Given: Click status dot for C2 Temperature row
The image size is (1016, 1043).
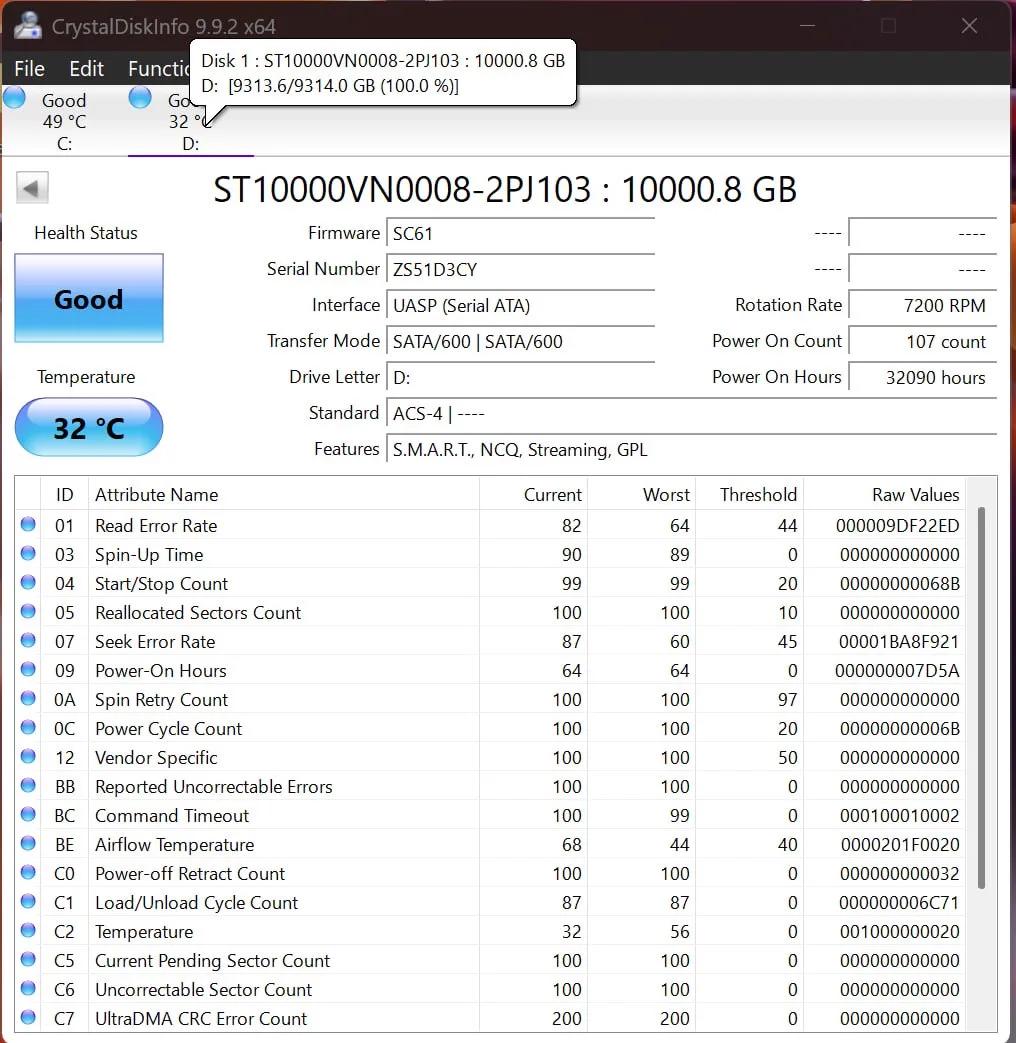Looking at the screenshot, I should tap(28, 930).
